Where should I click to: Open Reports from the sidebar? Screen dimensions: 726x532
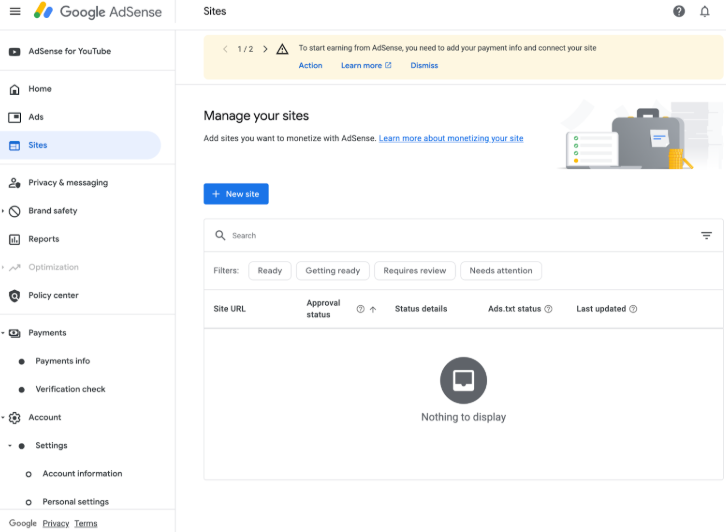coord(43,239)
